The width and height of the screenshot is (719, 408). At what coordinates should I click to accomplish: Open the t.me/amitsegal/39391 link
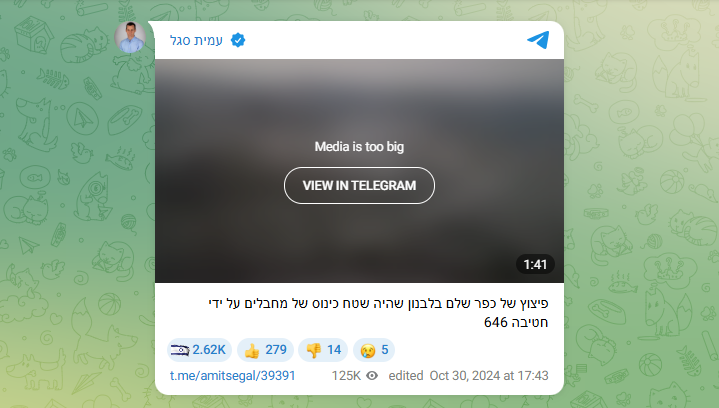click(232, 376)
